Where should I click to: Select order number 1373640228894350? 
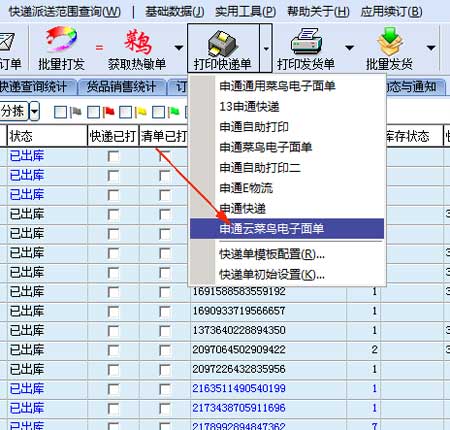pos(239,330)
